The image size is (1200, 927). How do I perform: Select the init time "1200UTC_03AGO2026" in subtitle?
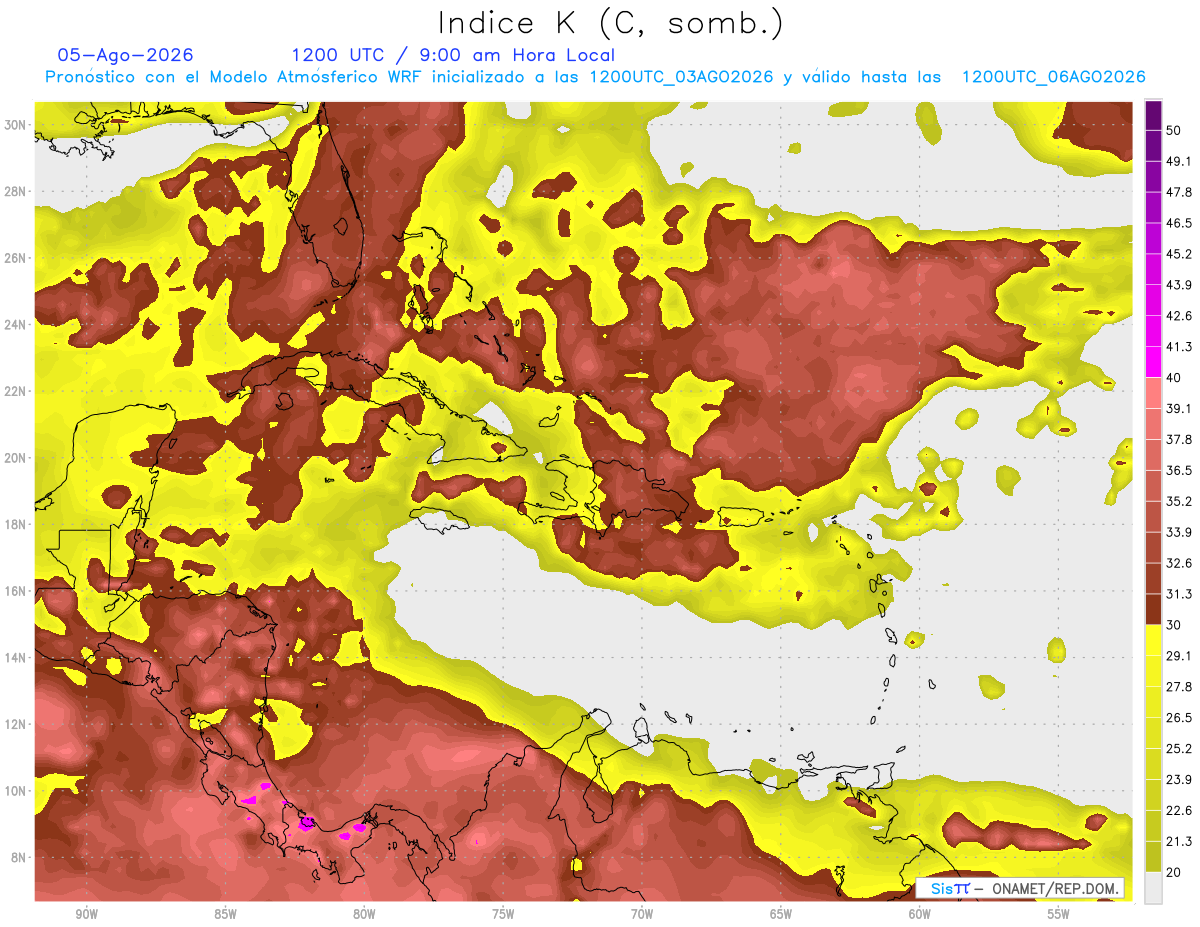(x=681, y=77)
